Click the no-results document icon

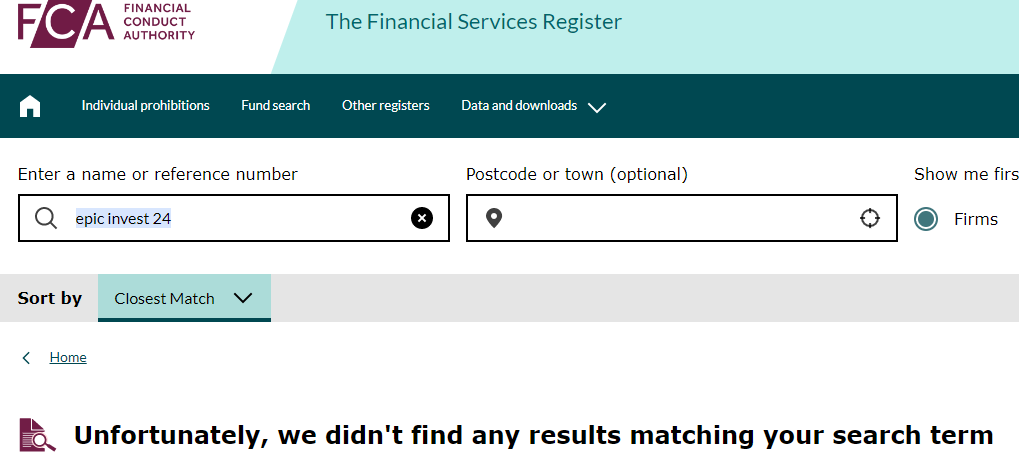38,436
